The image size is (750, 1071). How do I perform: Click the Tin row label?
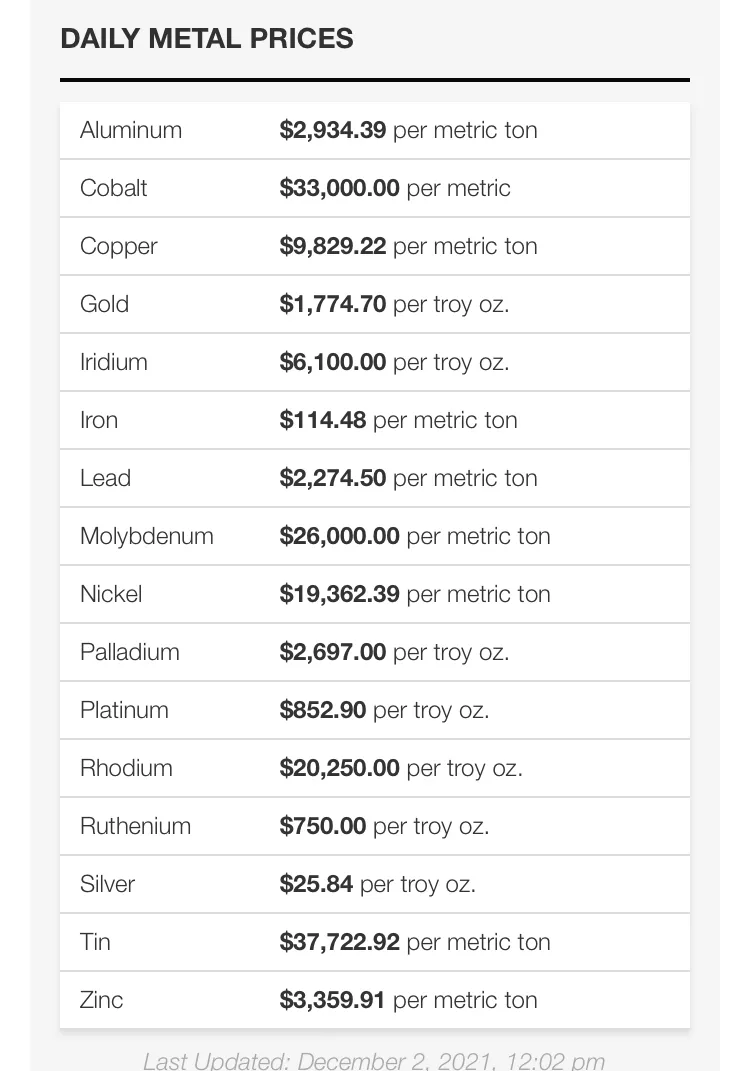(x=95, y=942)
